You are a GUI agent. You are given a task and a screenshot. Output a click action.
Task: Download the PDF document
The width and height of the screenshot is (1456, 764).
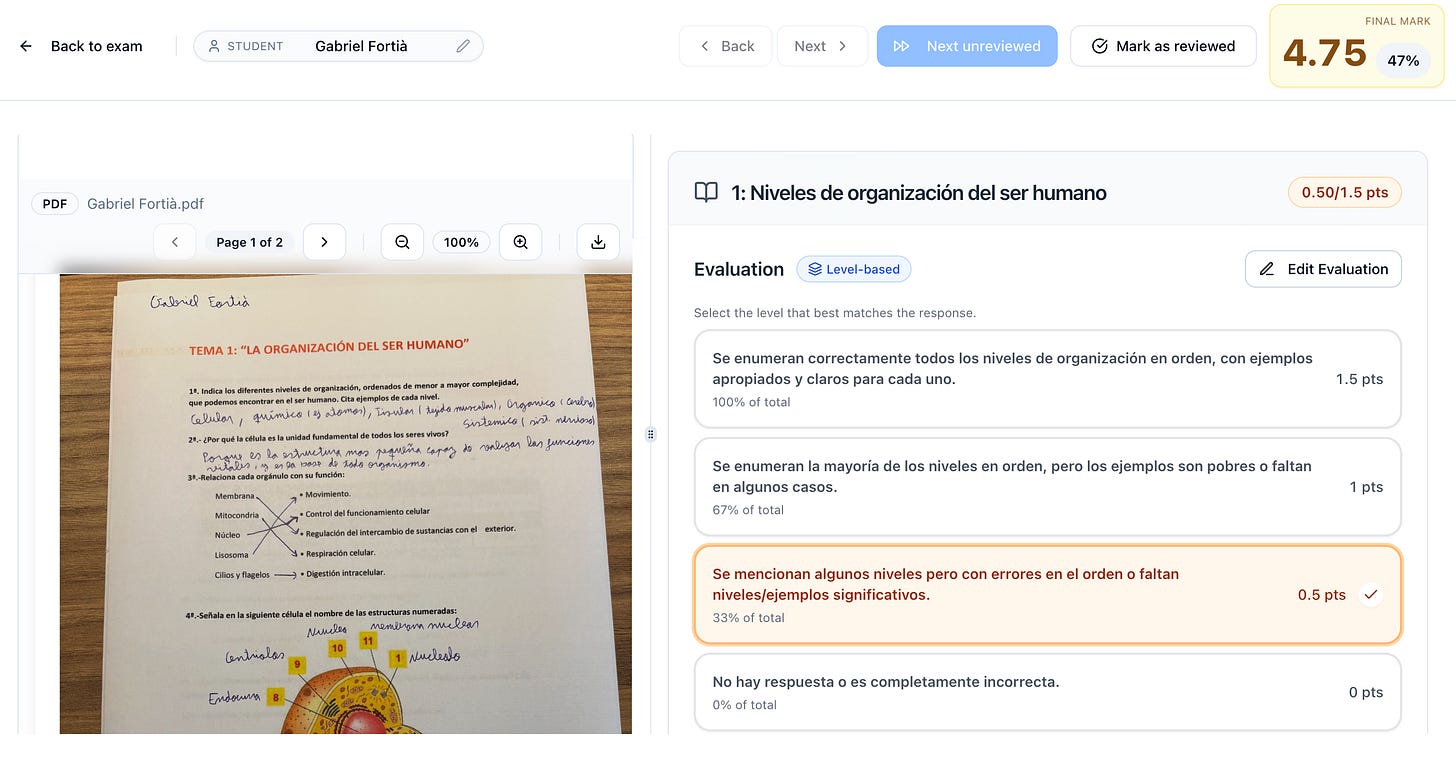pos(598,242)
